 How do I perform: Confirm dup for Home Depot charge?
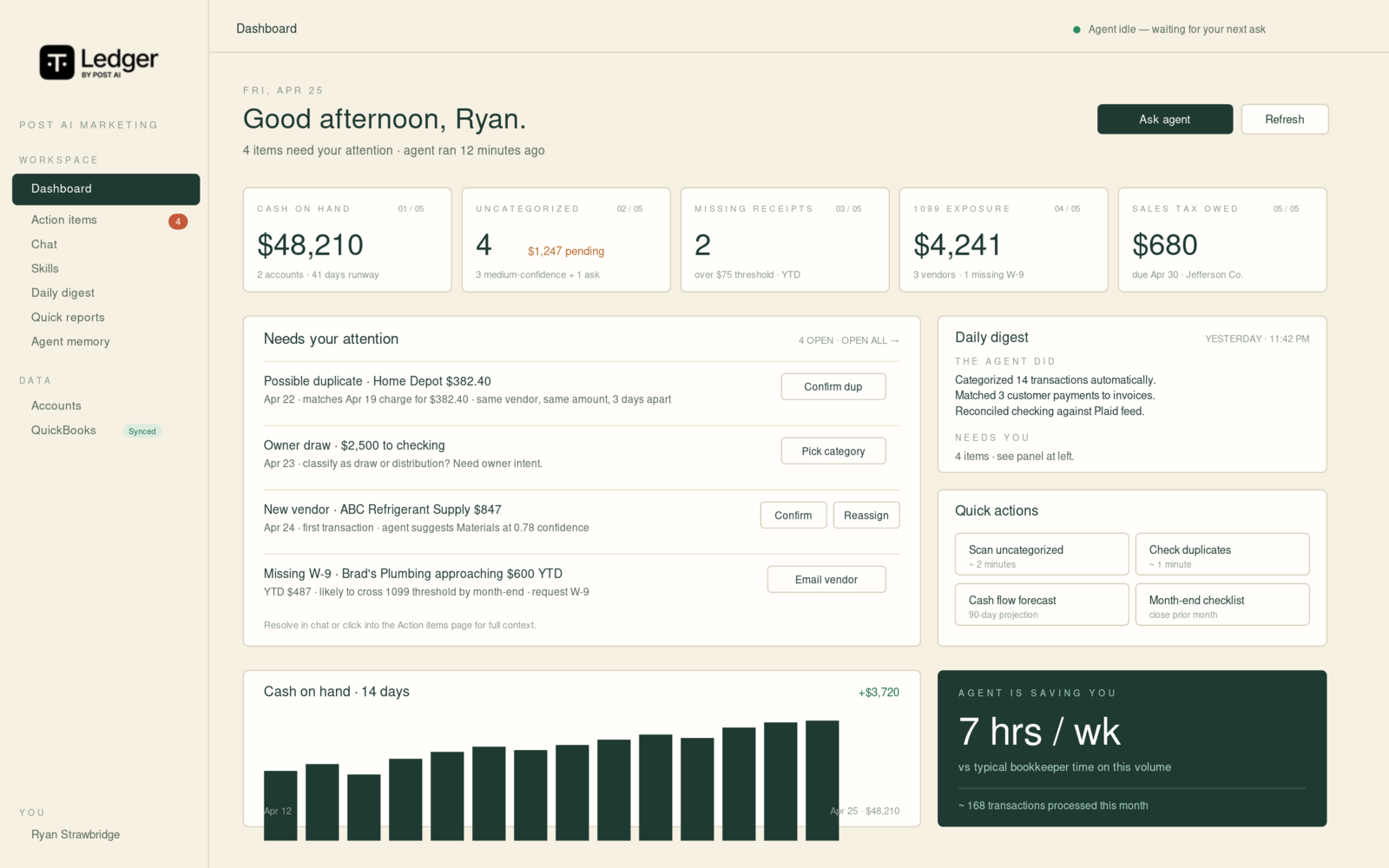(833, 387)
